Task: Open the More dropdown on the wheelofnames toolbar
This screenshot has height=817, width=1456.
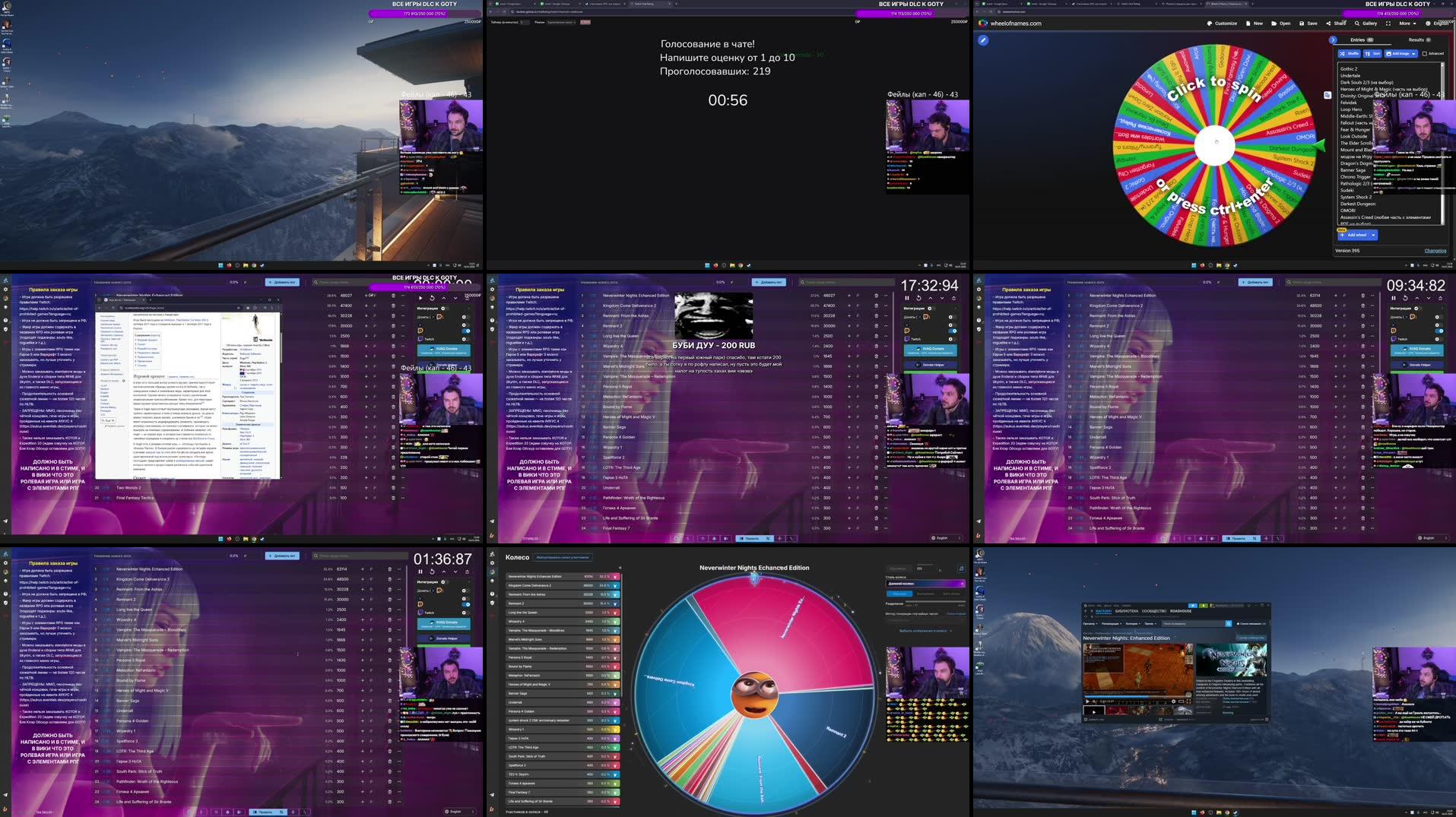Action: point(1407,23)
